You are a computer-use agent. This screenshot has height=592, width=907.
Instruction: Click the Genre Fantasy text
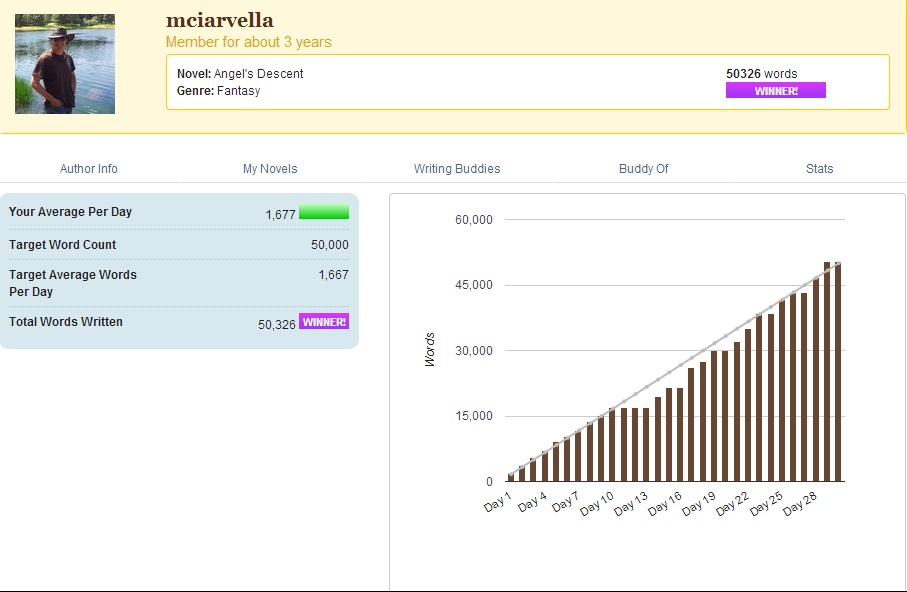218,91
